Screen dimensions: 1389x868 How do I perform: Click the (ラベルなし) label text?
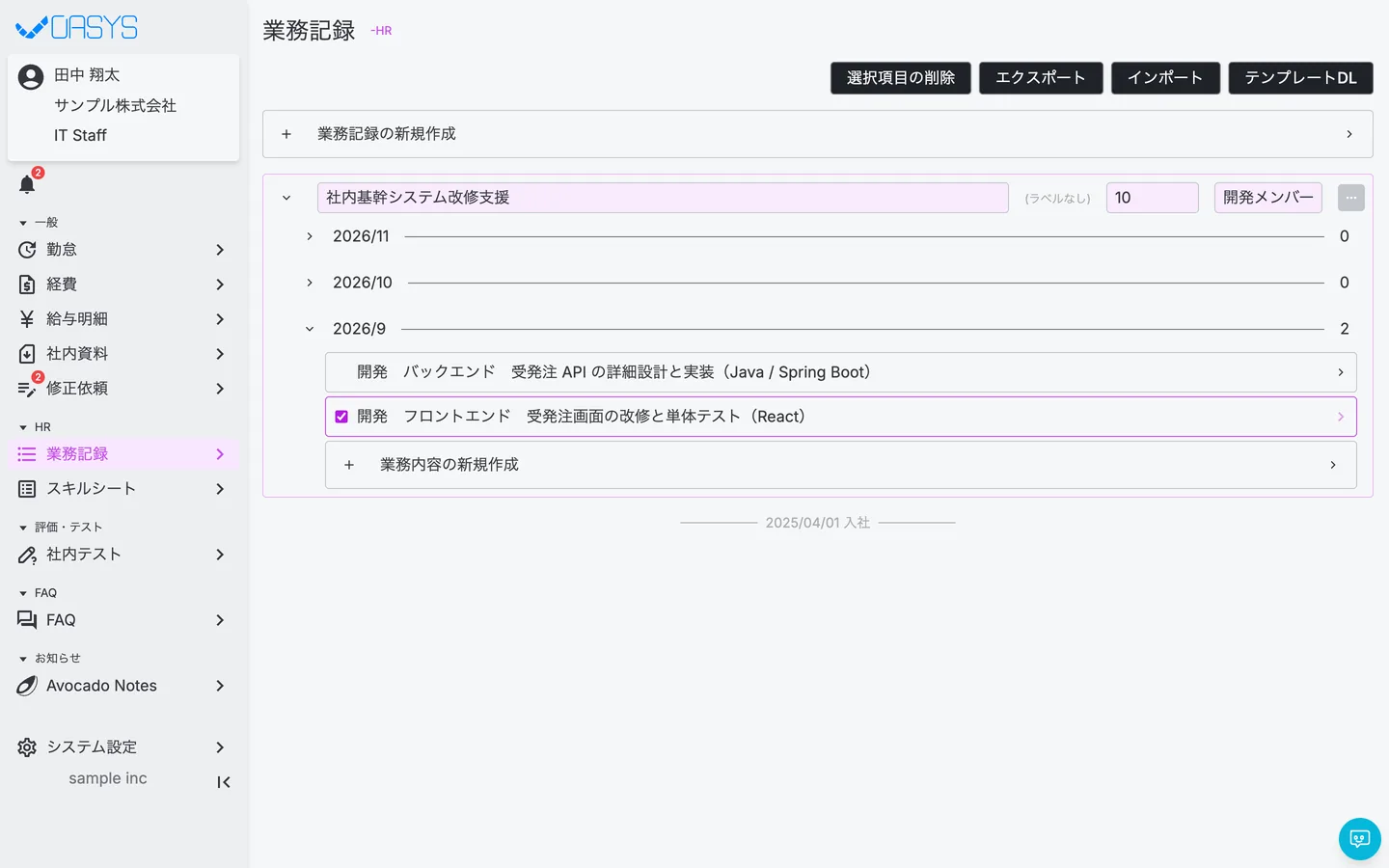(1057, 199)
